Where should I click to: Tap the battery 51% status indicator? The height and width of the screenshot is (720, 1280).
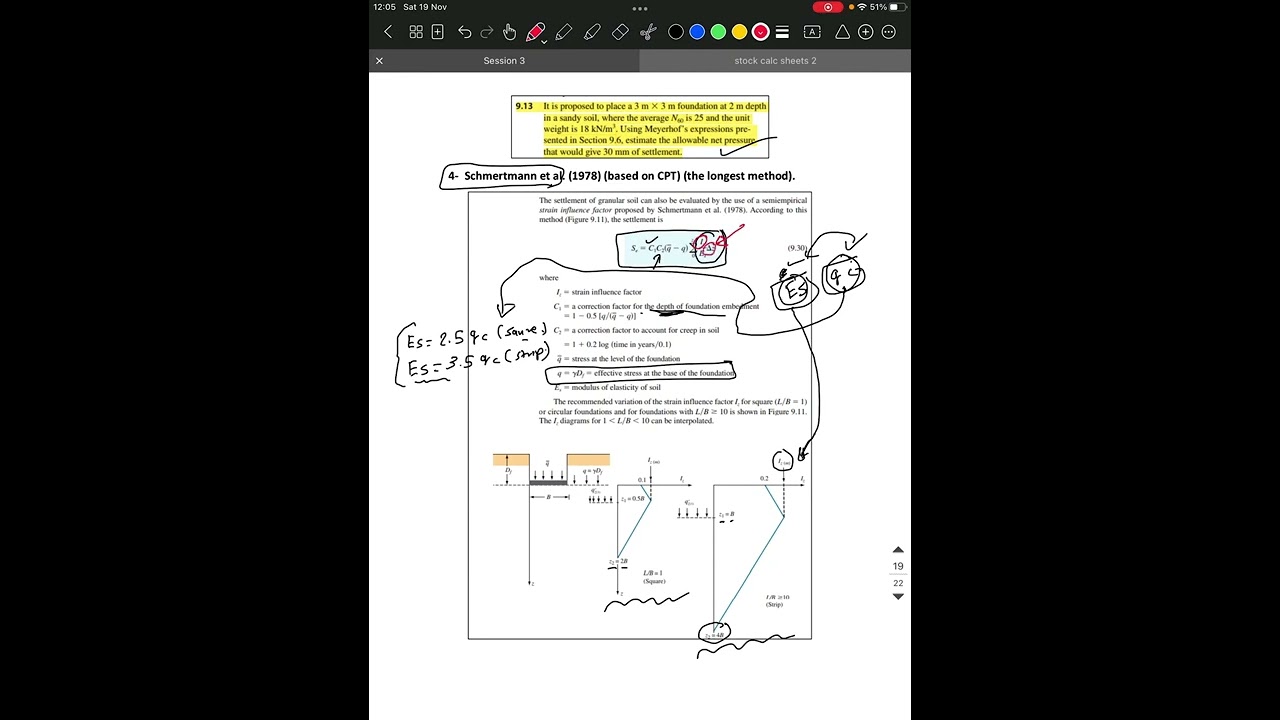pos(887,7)
